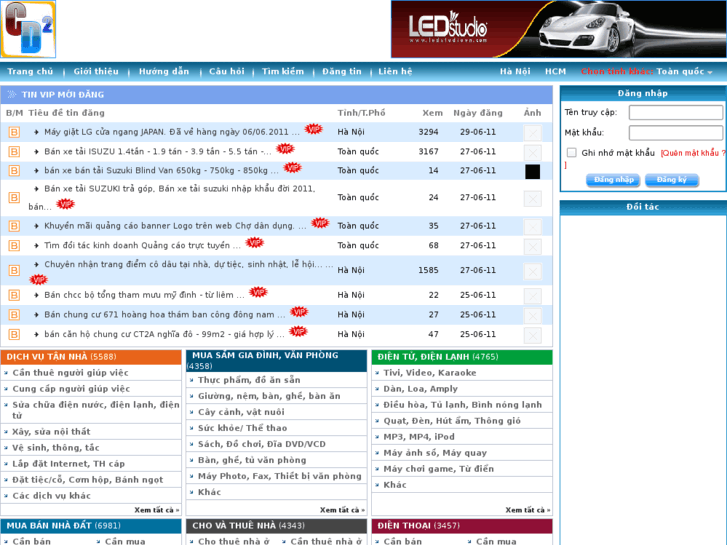Click B icon of trang điểm cô dâu row
Screen dimensions: 727x545
pos(14,270)
